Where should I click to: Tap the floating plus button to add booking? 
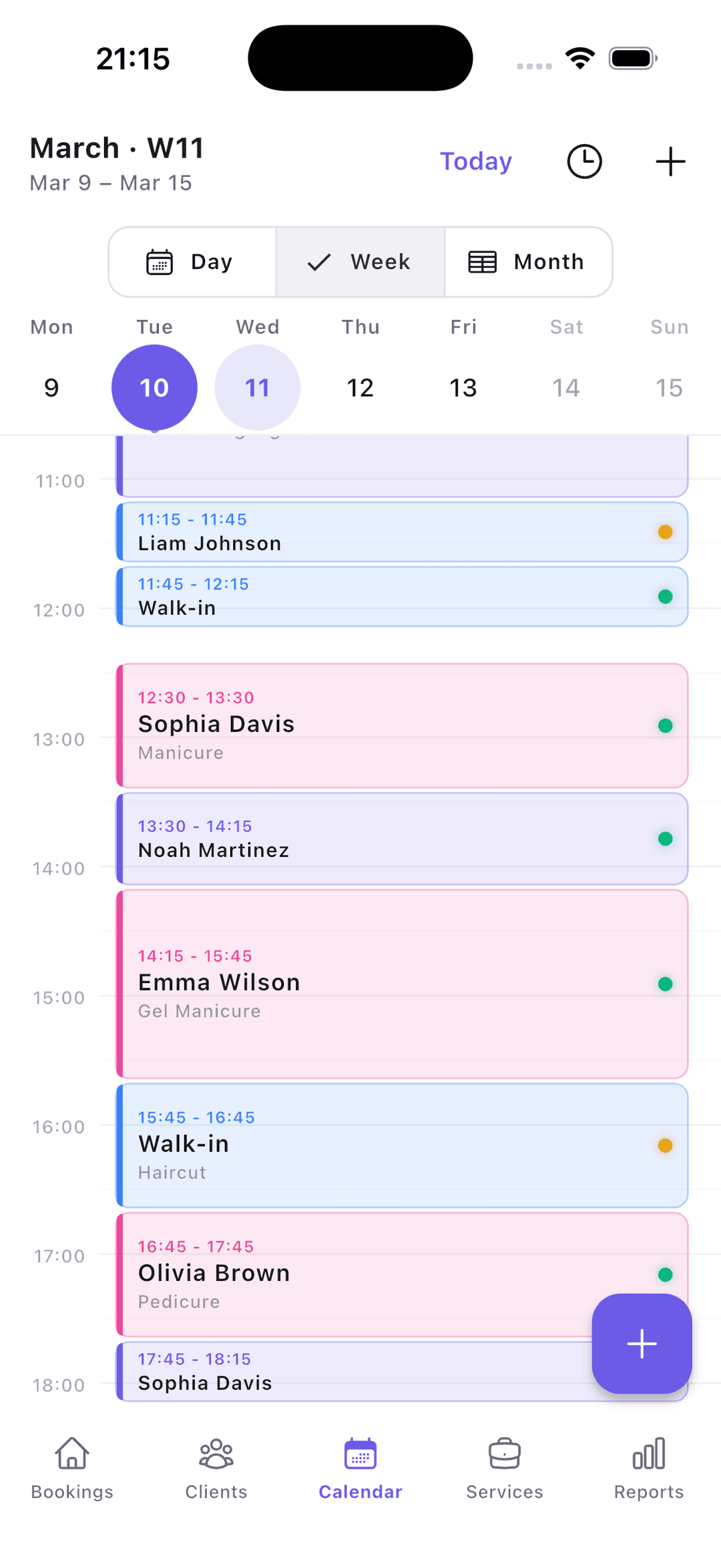point(641,1344)
